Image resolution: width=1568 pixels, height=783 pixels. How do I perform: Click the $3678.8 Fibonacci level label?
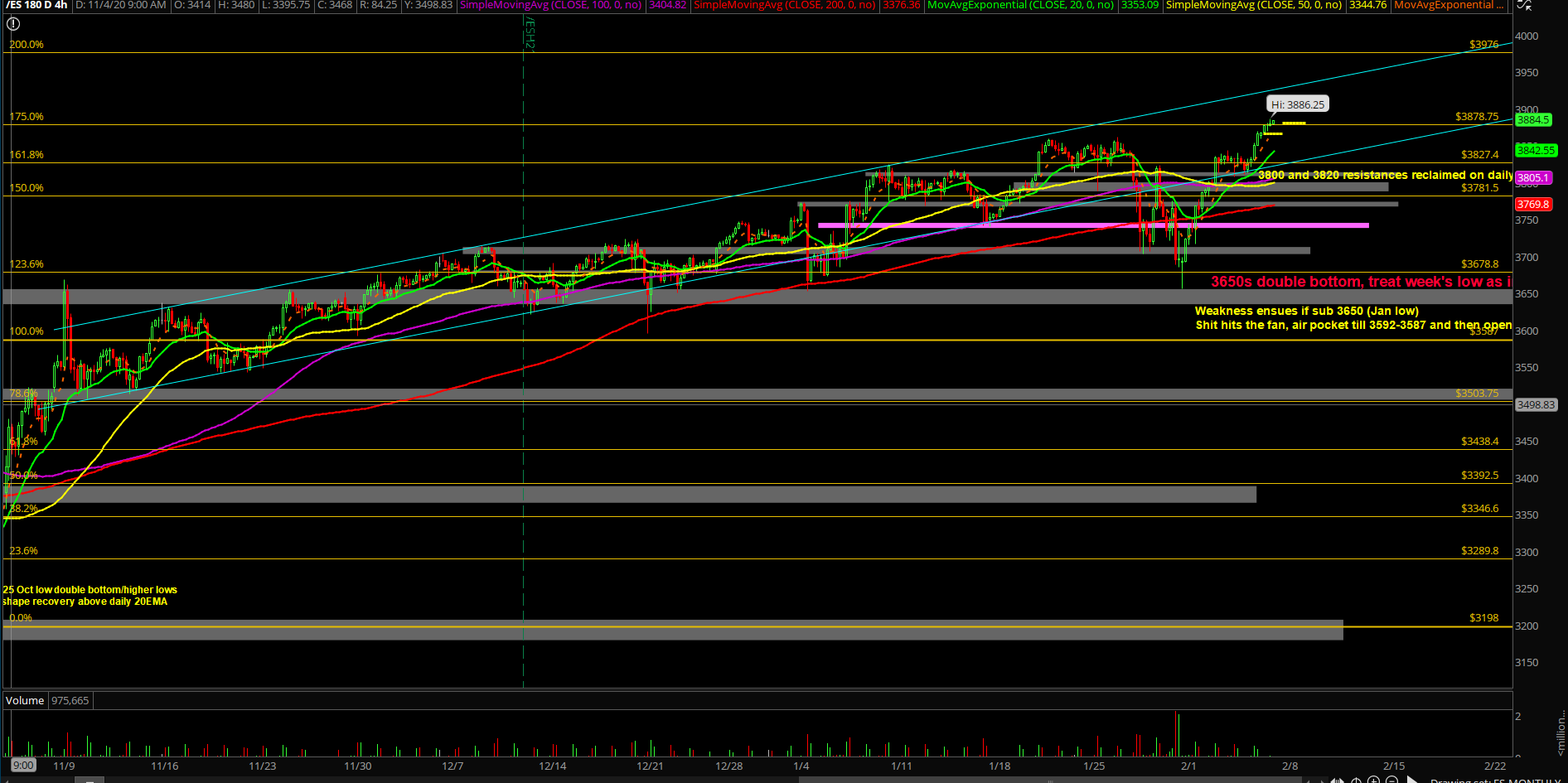pyautogui.click(x=1479, y=264)
